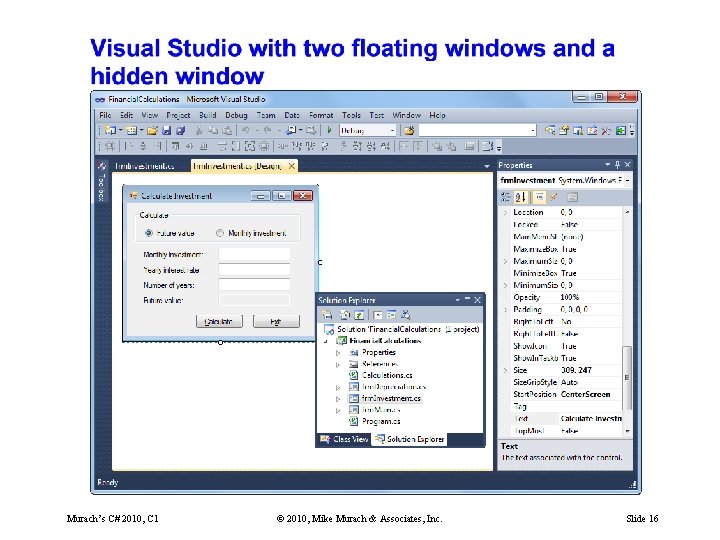Click the Align to Grid layout icon
This screenshot has width=720, height=540.
tap(110, 146)
